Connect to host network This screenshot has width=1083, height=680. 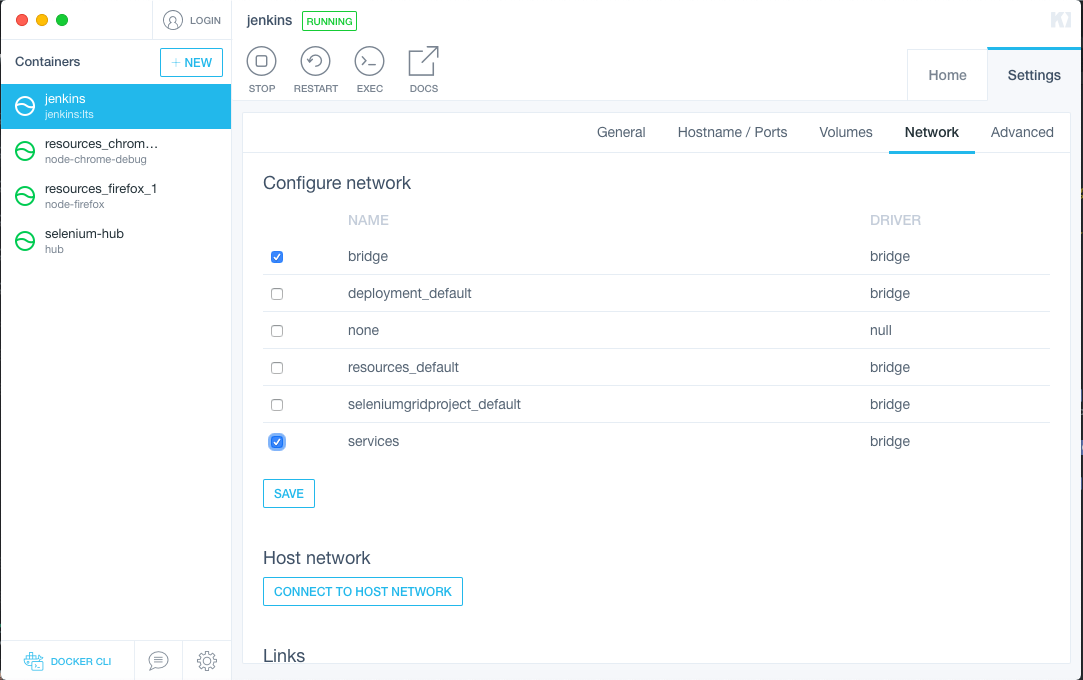click(362, 591)
